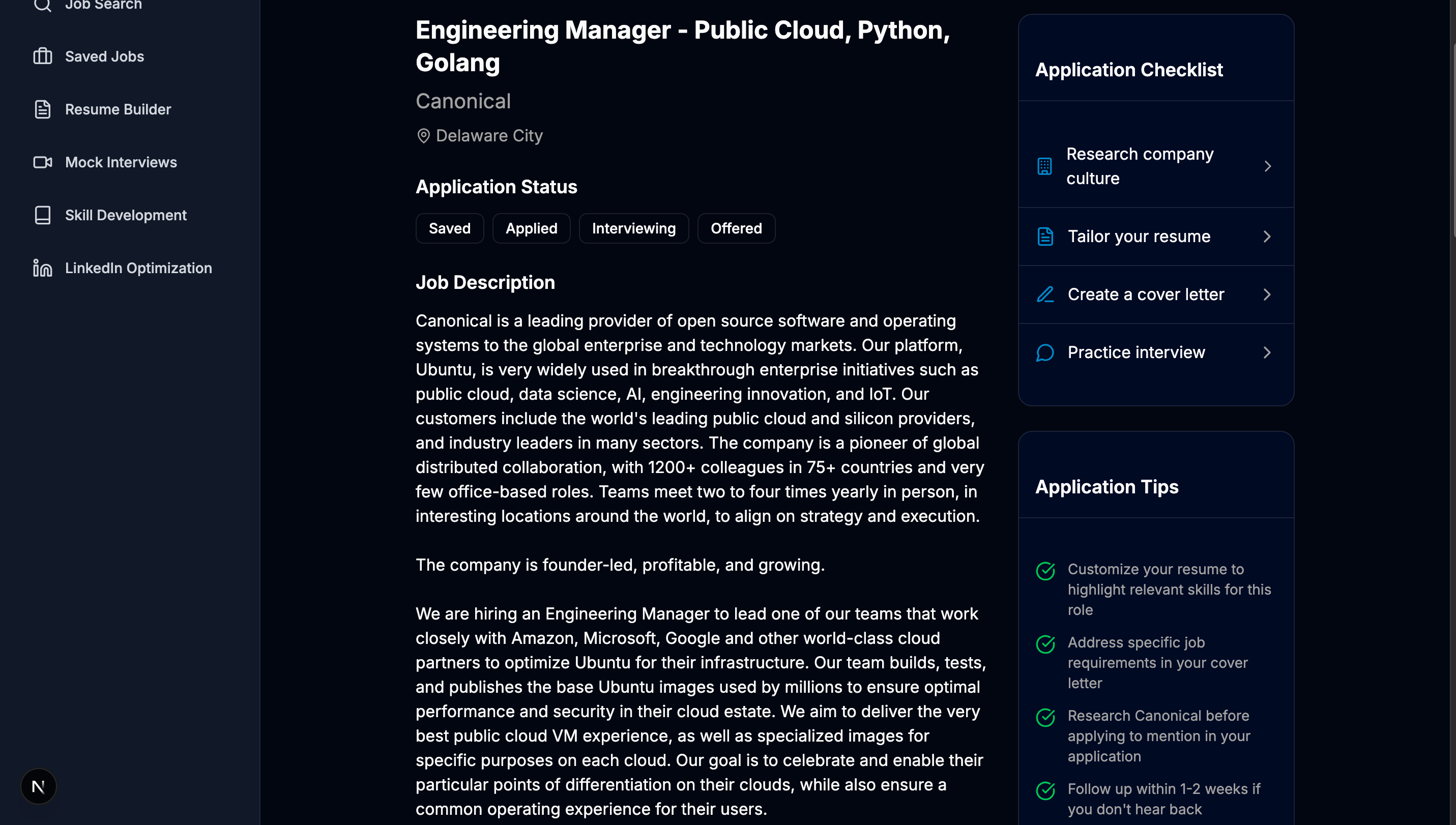Toggle the Offered status
1456x825 pixels.
pos(736,228)
